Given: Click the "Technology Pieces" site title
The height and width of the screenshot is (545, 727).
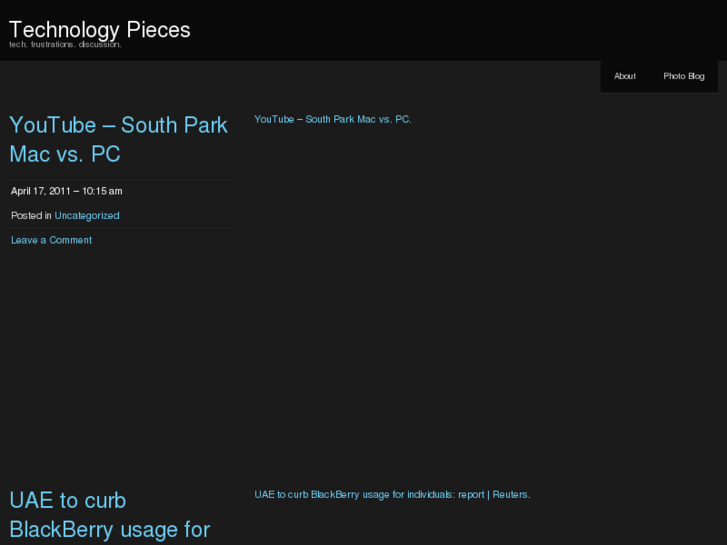Looking at the screenshot, I should (x=99, y=29).
